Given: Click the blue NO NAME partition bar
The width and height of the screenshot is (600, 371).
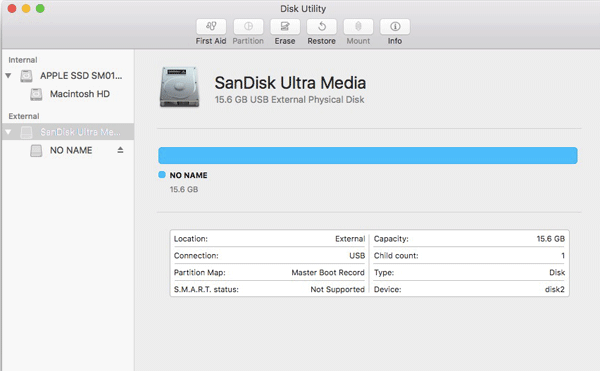Looking at the screenshot, I should [x=368, y=156].
